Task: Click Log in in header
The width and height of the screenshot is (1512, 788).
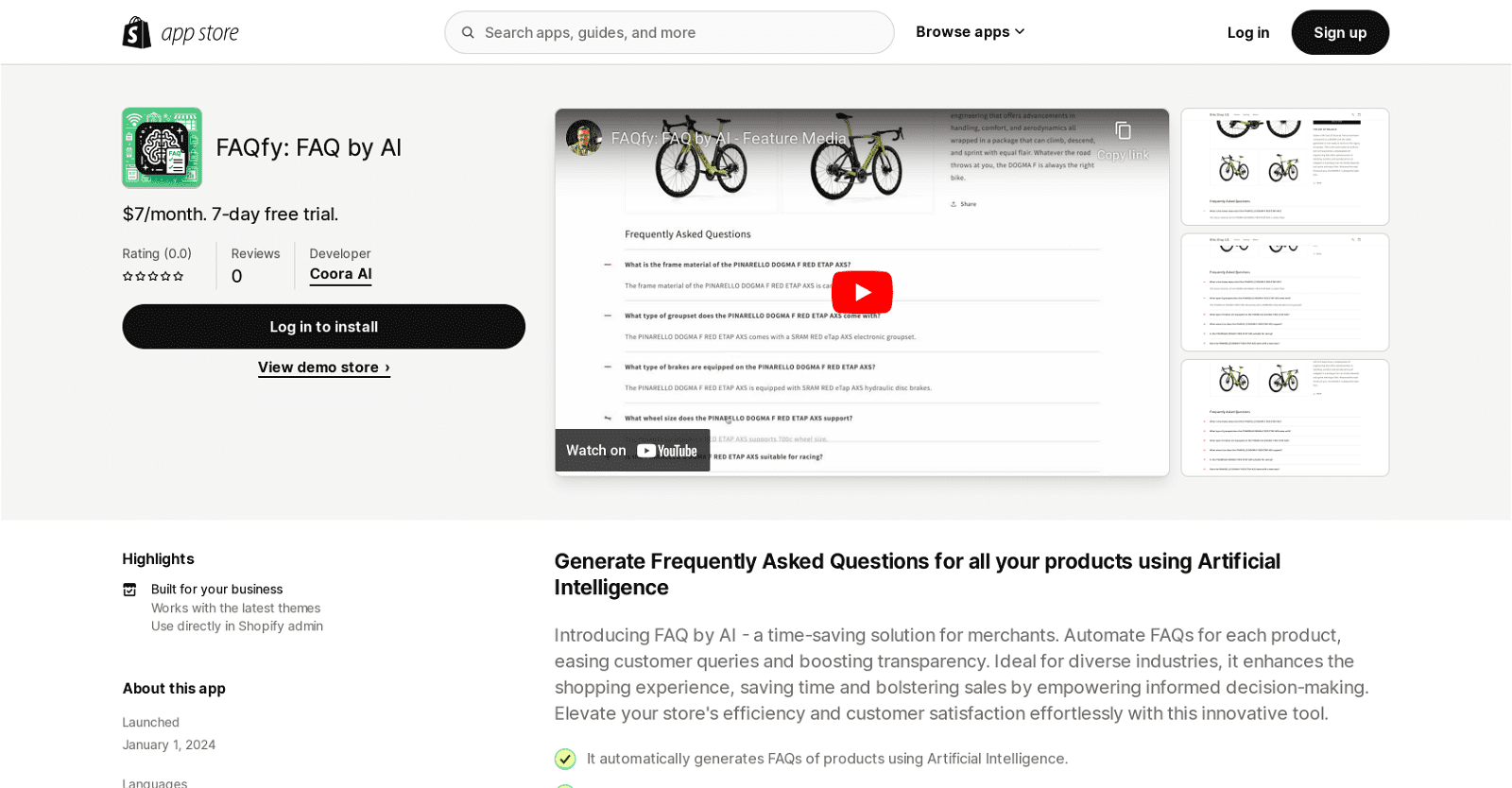Action: point(1247,33)
